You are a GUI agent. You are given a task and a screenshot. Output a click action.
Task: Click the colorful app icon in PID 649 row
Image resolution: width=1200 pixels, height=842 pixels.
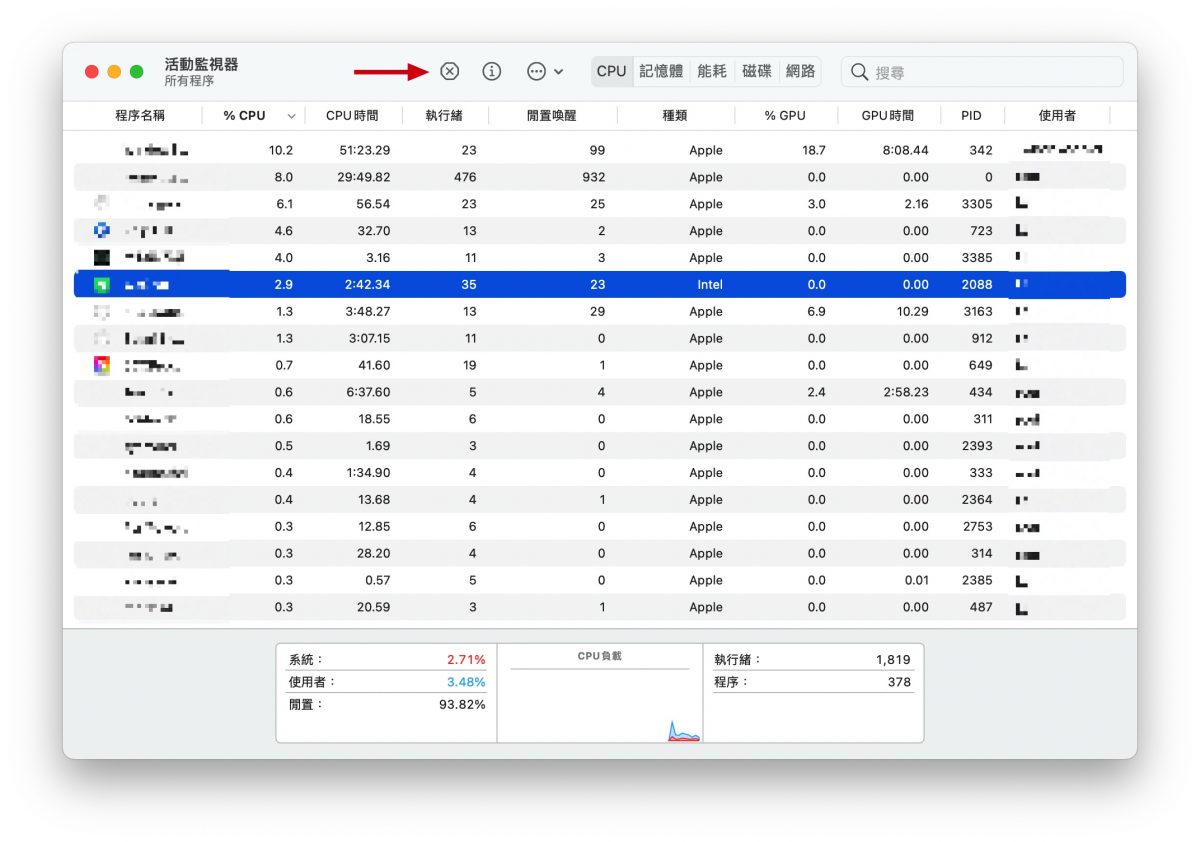(101, 365)
